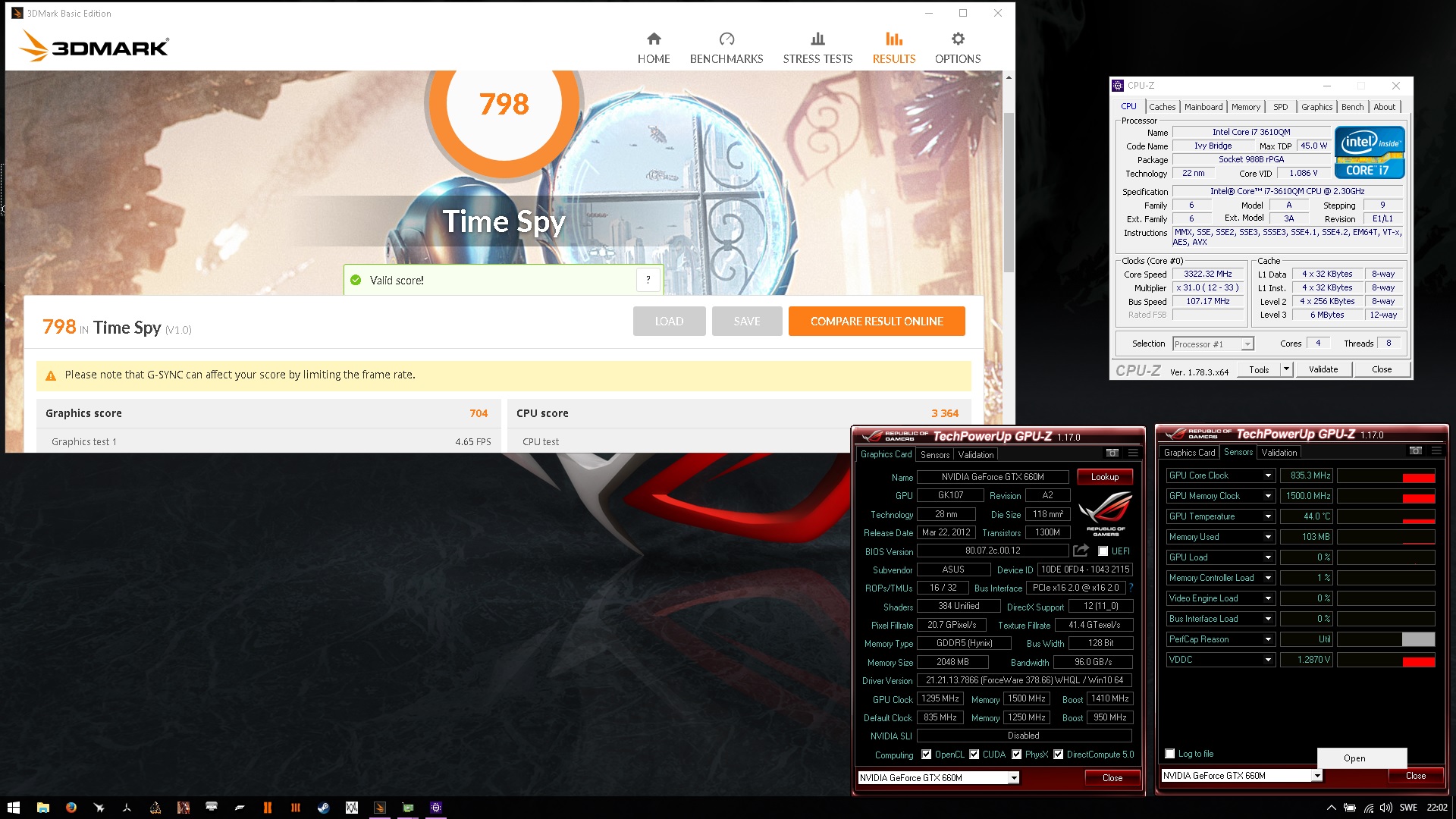Open File Explorer from taskbar
Image resolution: width=1456 pixels, height=819 pixels.
(43, 808)
